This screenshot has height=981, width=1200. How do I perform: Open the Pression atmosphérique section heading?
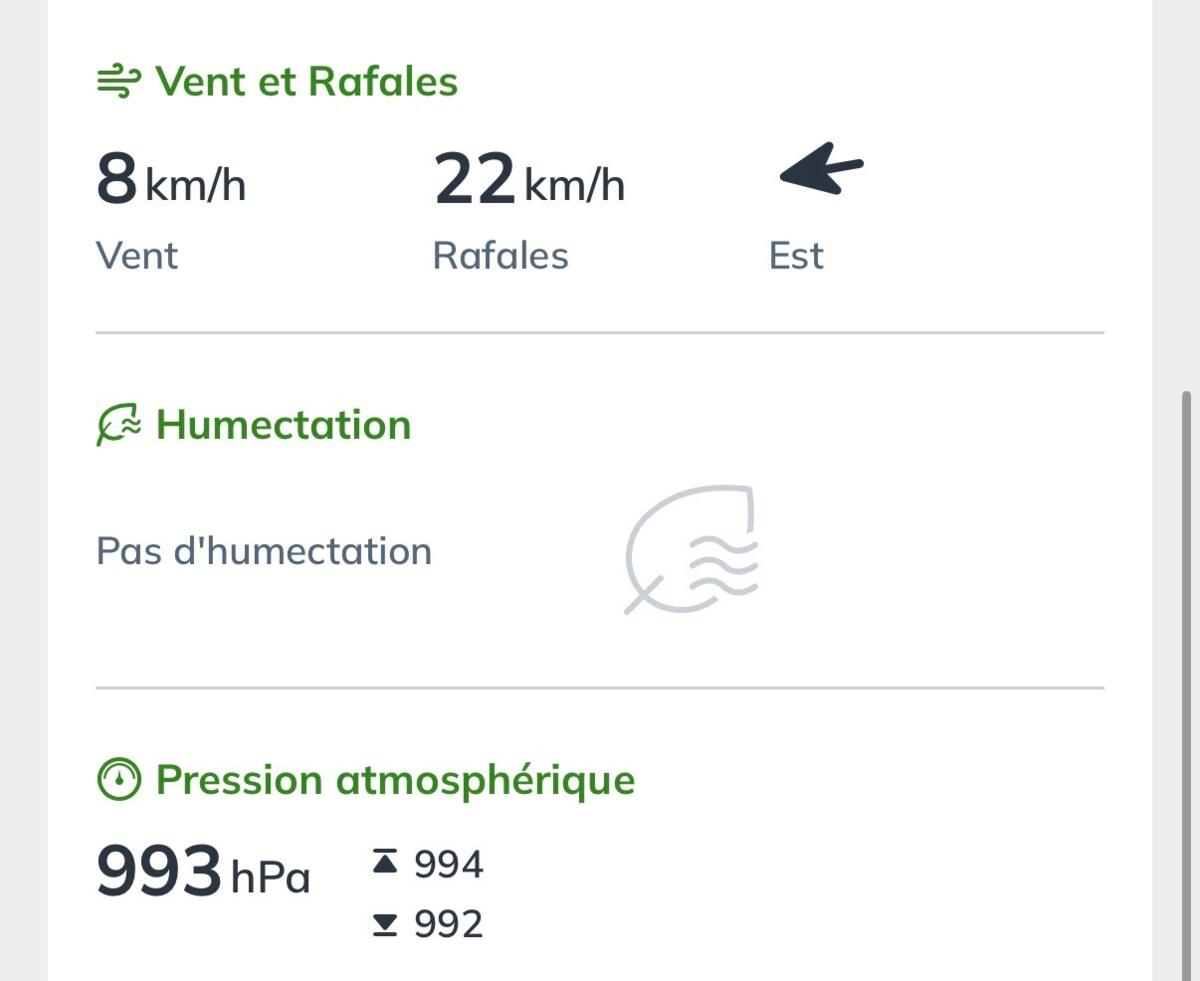[395, 780]
